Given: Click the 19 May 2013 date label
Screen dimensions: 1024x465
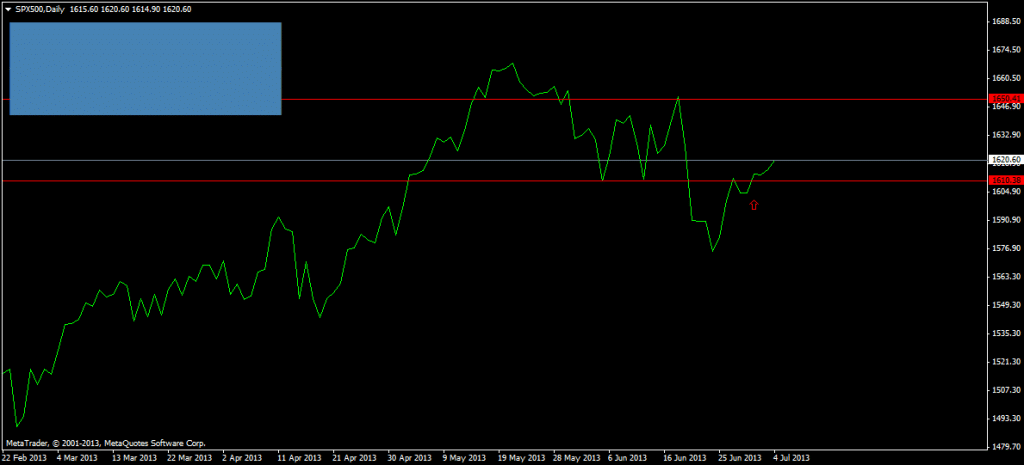Looking at the screenshot, I should (x=520, y=458).
